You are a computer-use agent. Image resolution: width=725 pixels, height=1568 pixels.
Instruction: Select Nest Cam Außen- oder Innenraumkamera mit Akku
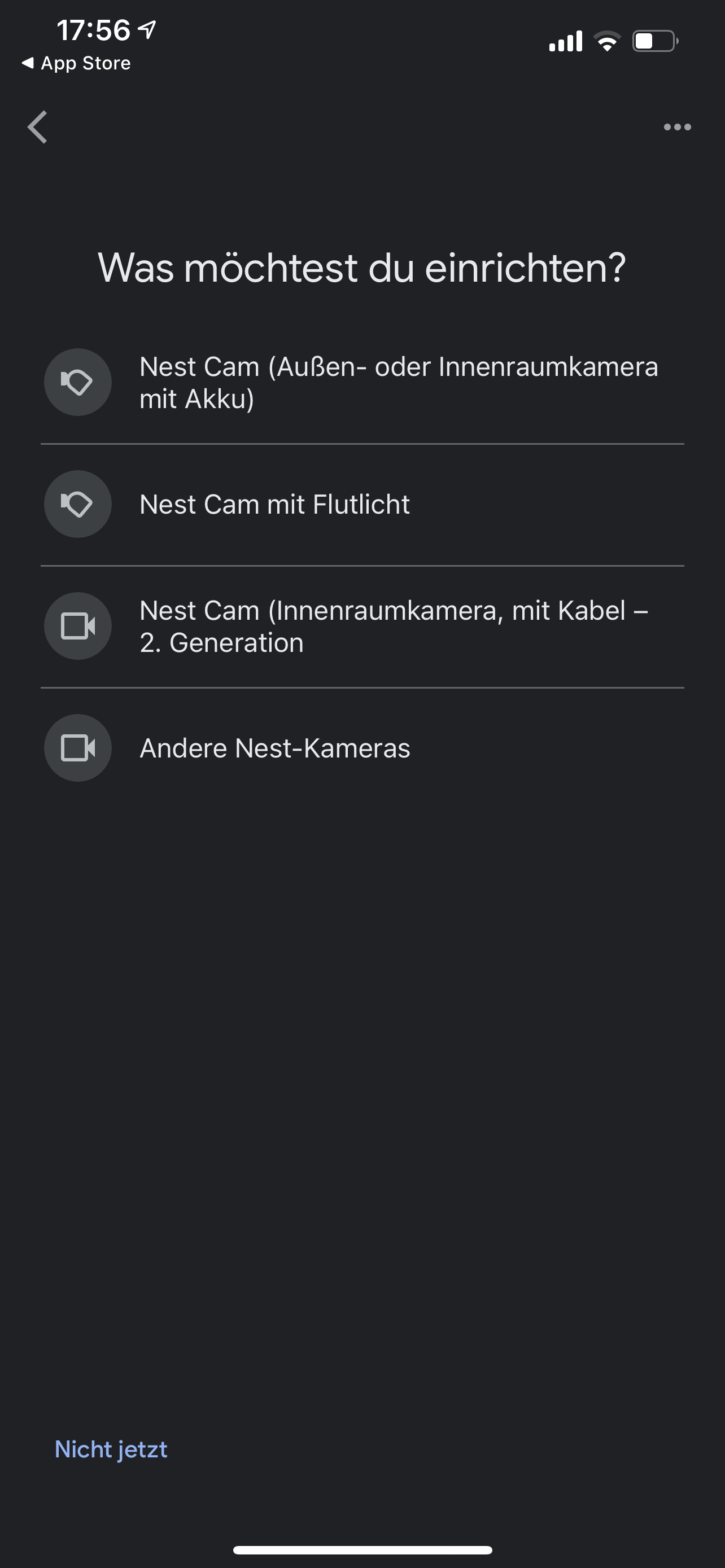click(398, 382)
